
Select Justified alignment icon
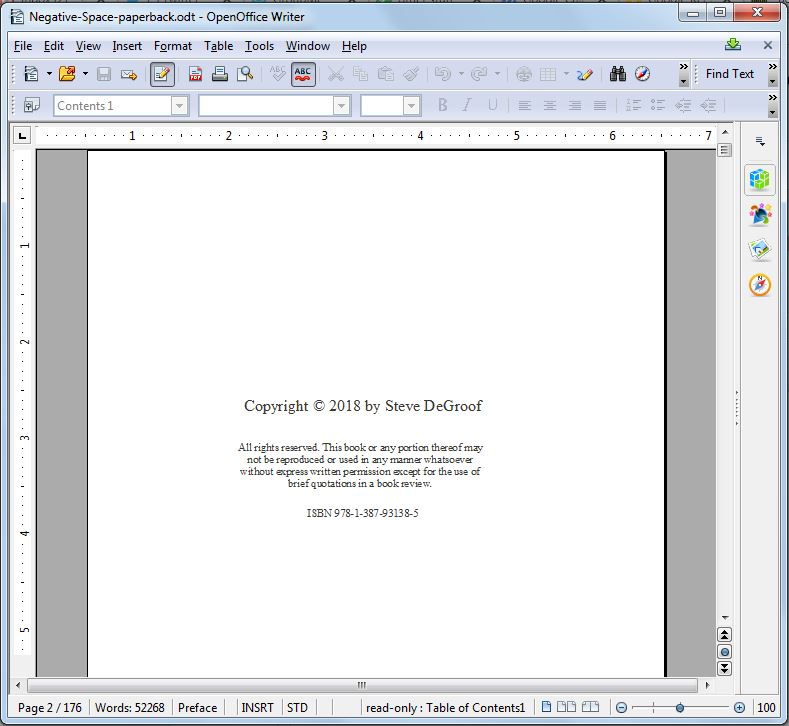(x=600, y=106)
